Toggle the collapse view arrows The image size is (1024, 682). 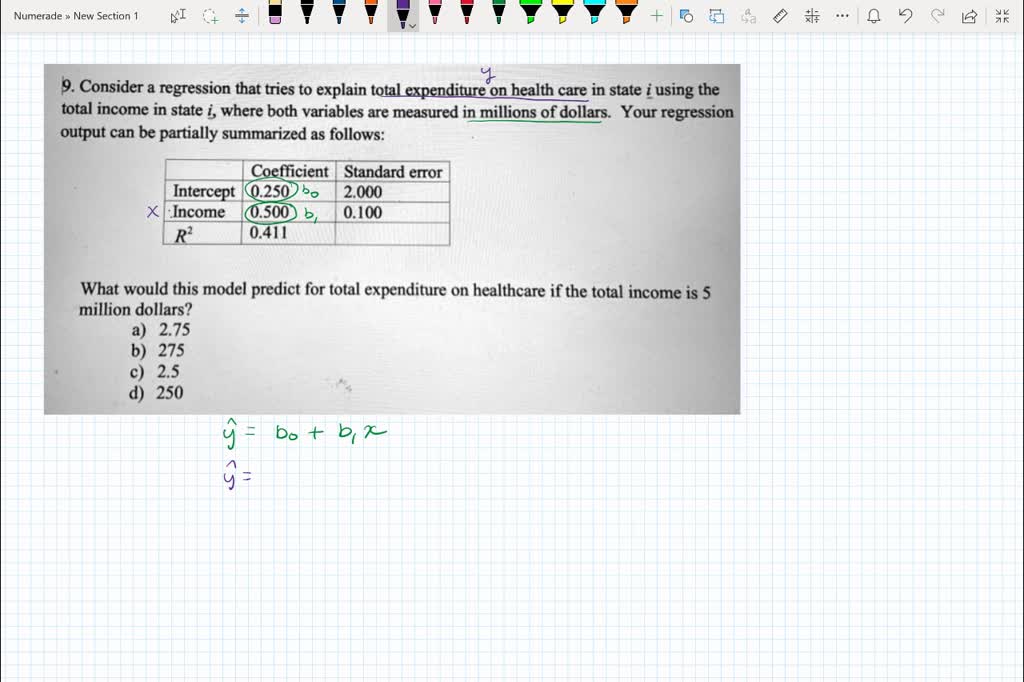point(999,15)
